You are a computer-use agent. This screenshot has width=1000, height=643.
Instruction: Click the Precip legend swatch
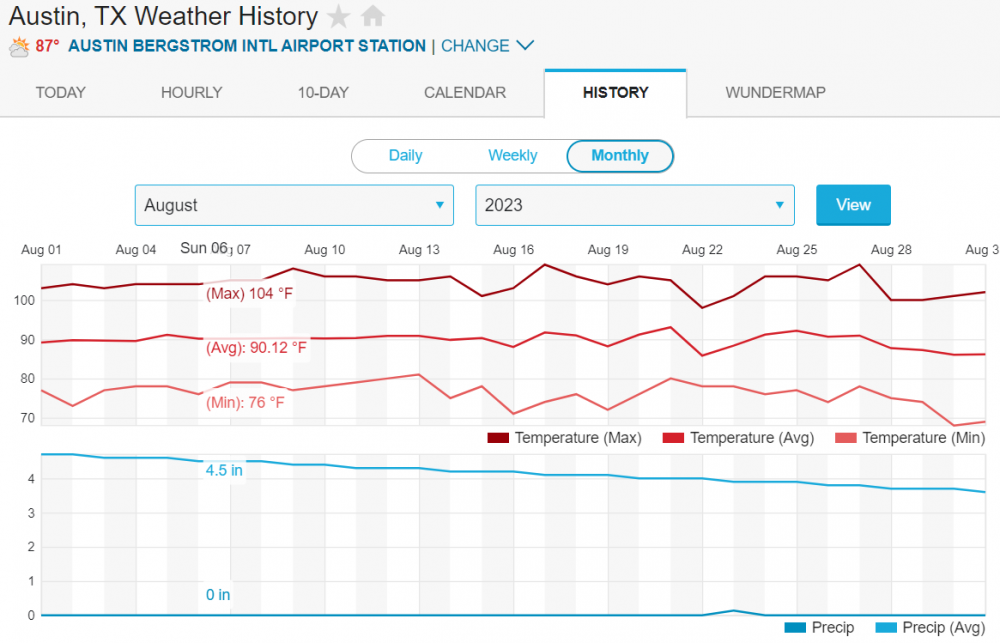(794, 628)
